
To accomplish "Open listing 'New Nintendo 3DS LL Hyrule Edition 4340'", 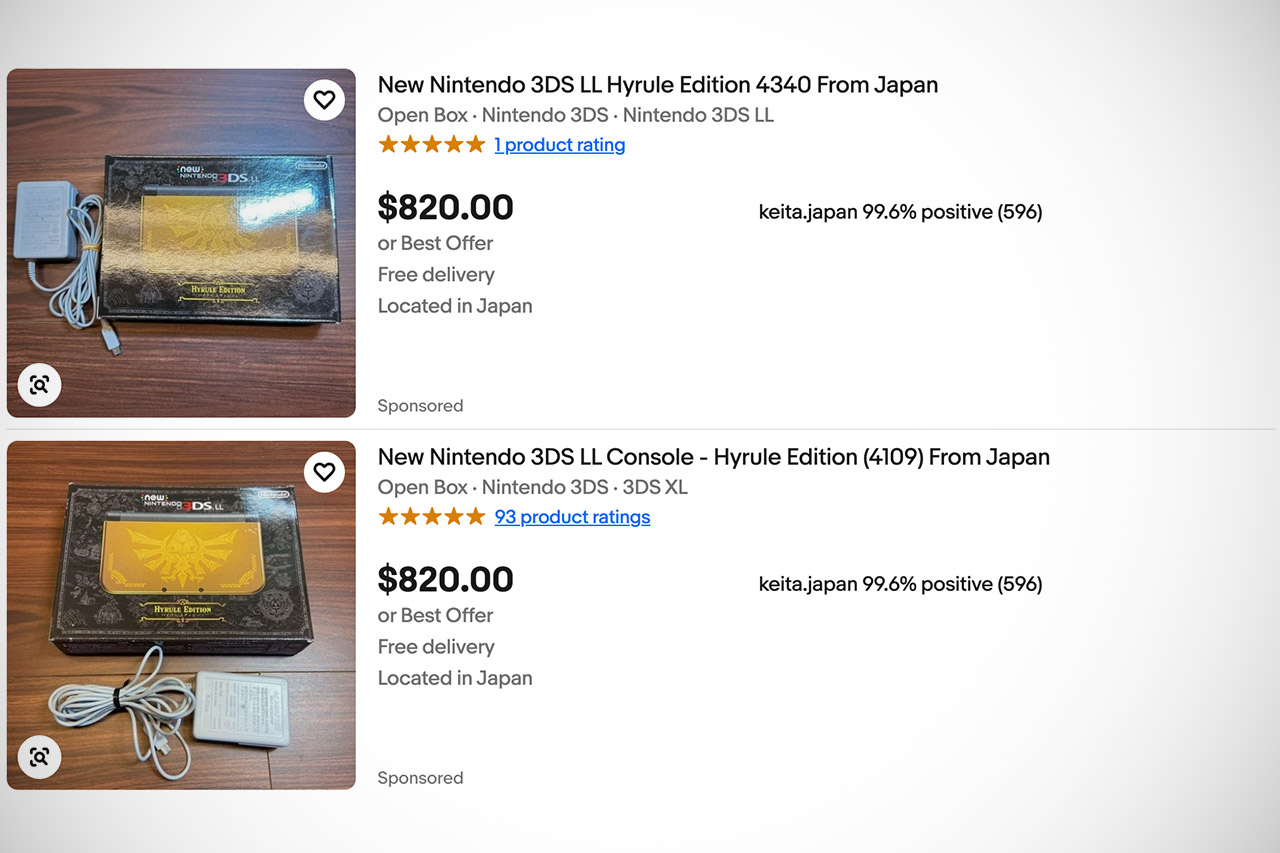I will [x=657, y=85].
